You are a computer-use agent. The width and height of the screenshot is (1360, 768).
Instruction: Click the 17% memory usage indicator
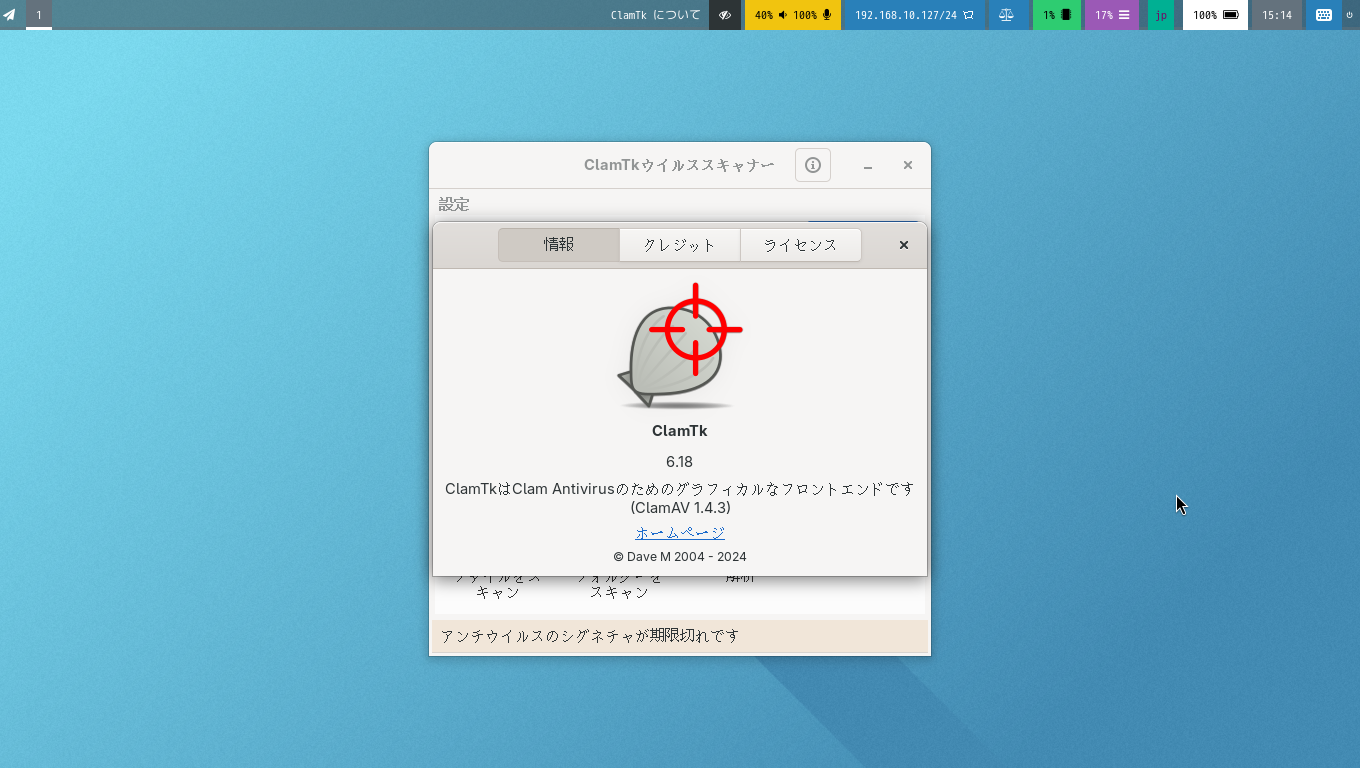1112,15
